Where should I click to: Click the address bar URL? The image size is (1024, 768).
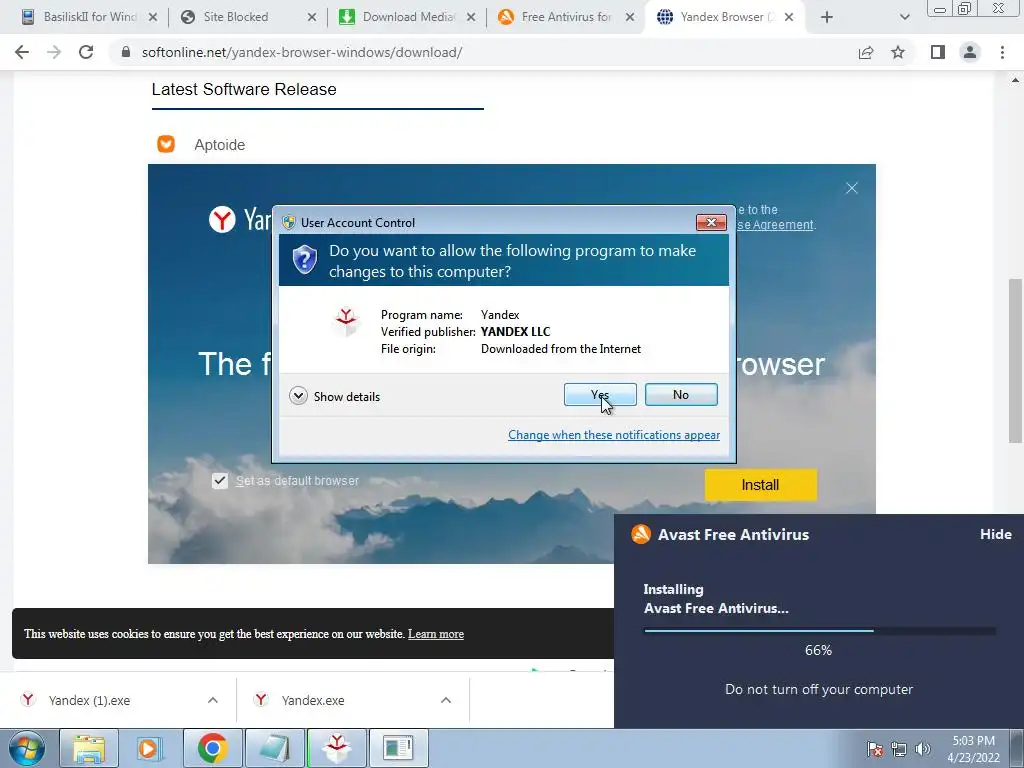tap(302, 52)
